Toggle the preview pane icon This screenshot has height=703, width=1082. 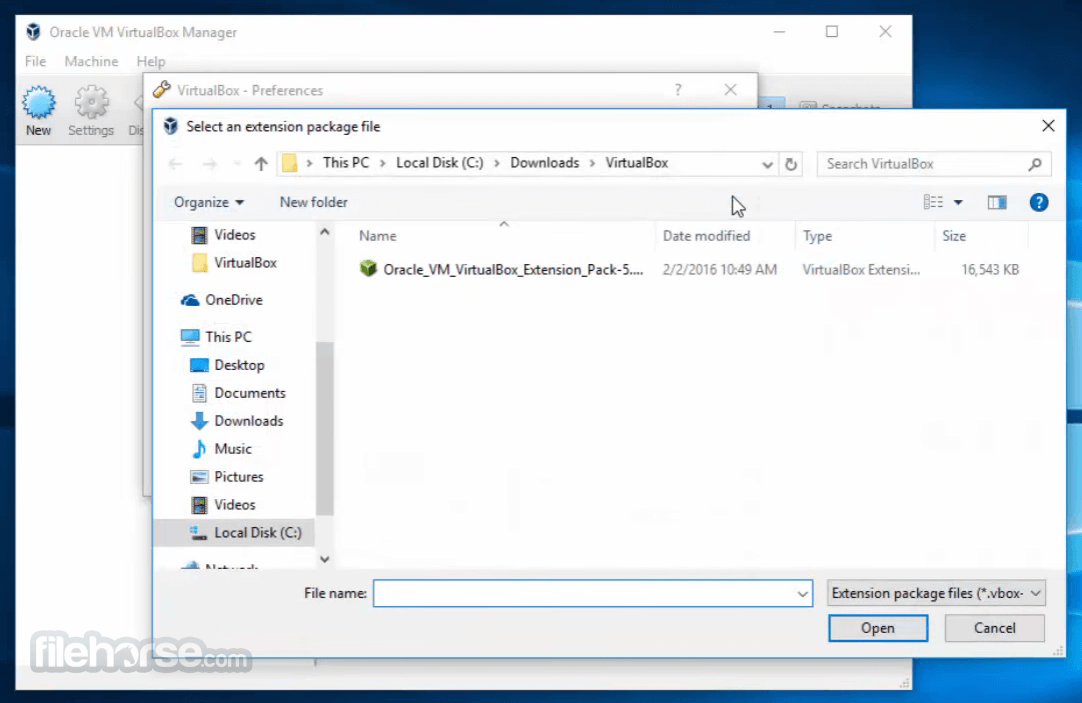[x=996, y=202]
